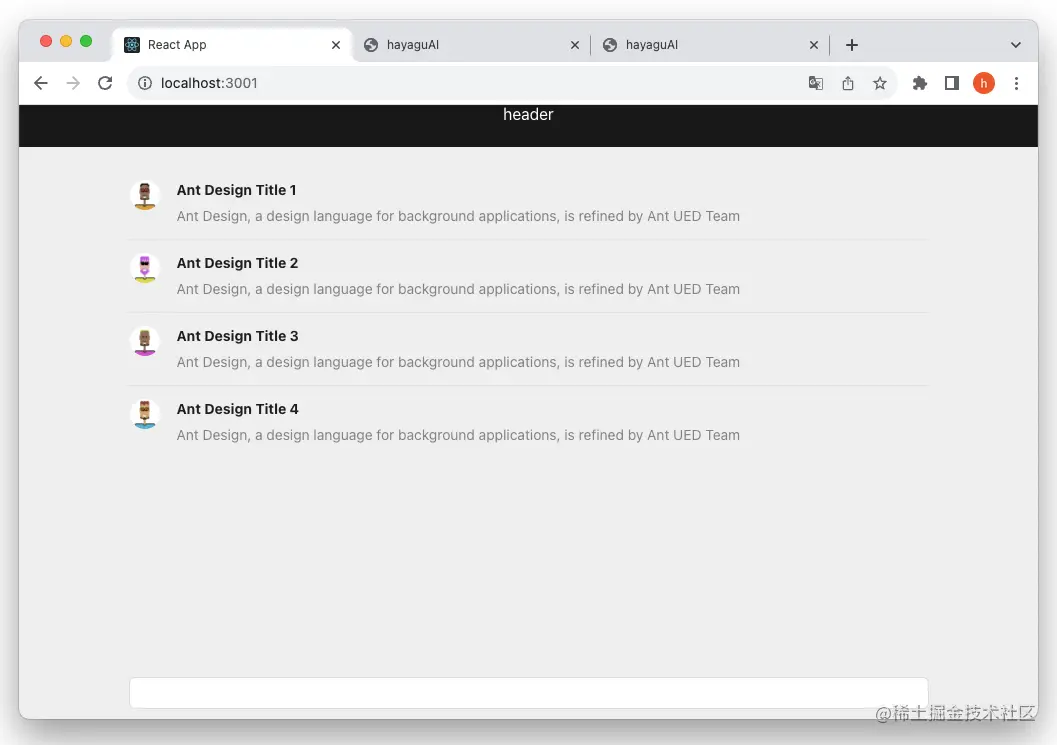Go back to the previous page
Screen dimensions: 1057x745
(41, 83)
